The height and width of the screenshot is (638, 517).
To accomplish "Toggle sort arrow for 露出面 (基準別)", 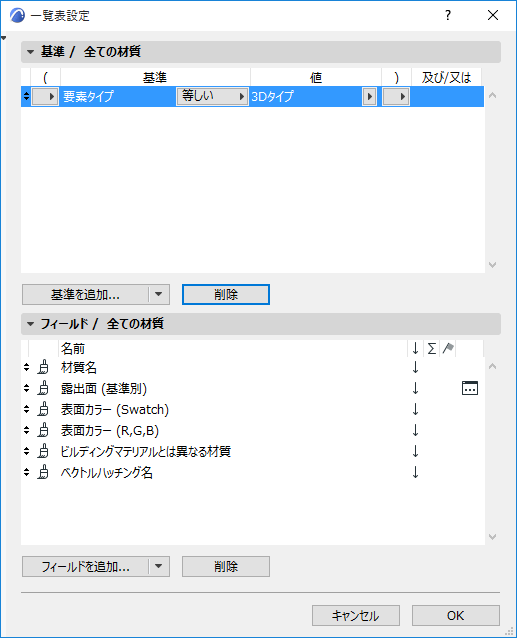I will coord(415,388).
